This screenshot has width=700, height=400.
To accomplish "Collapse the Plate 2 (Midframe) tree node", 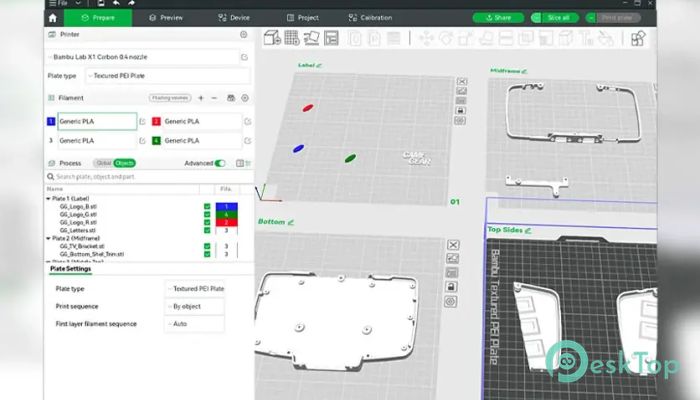I will pyautogui.click(x=48, y=238).
